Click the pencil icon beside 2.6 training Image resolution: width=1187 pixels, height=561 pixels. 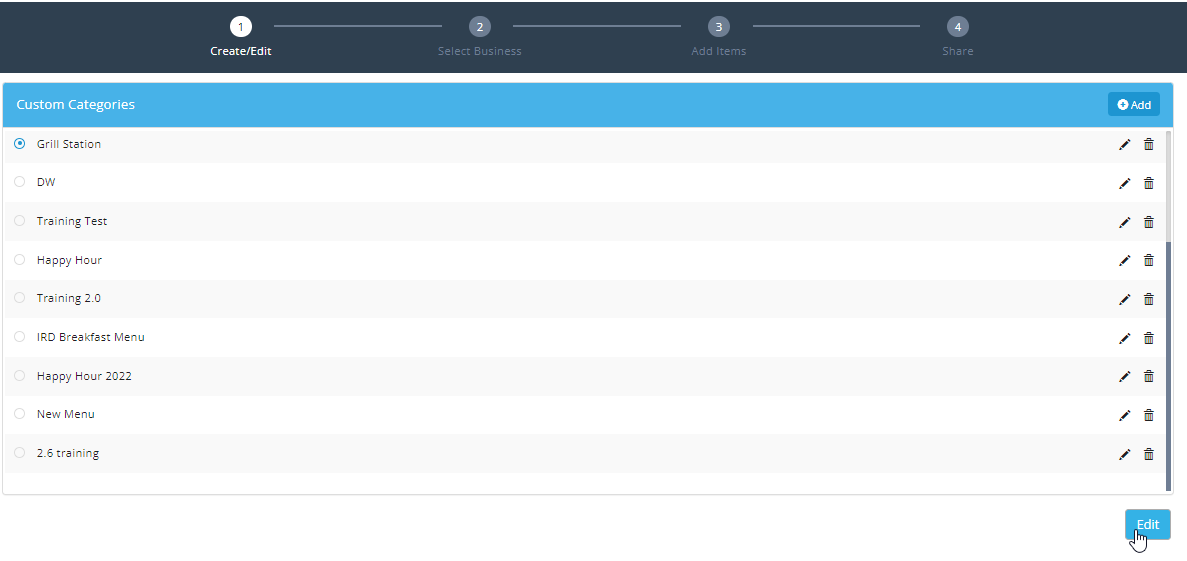1124,454
